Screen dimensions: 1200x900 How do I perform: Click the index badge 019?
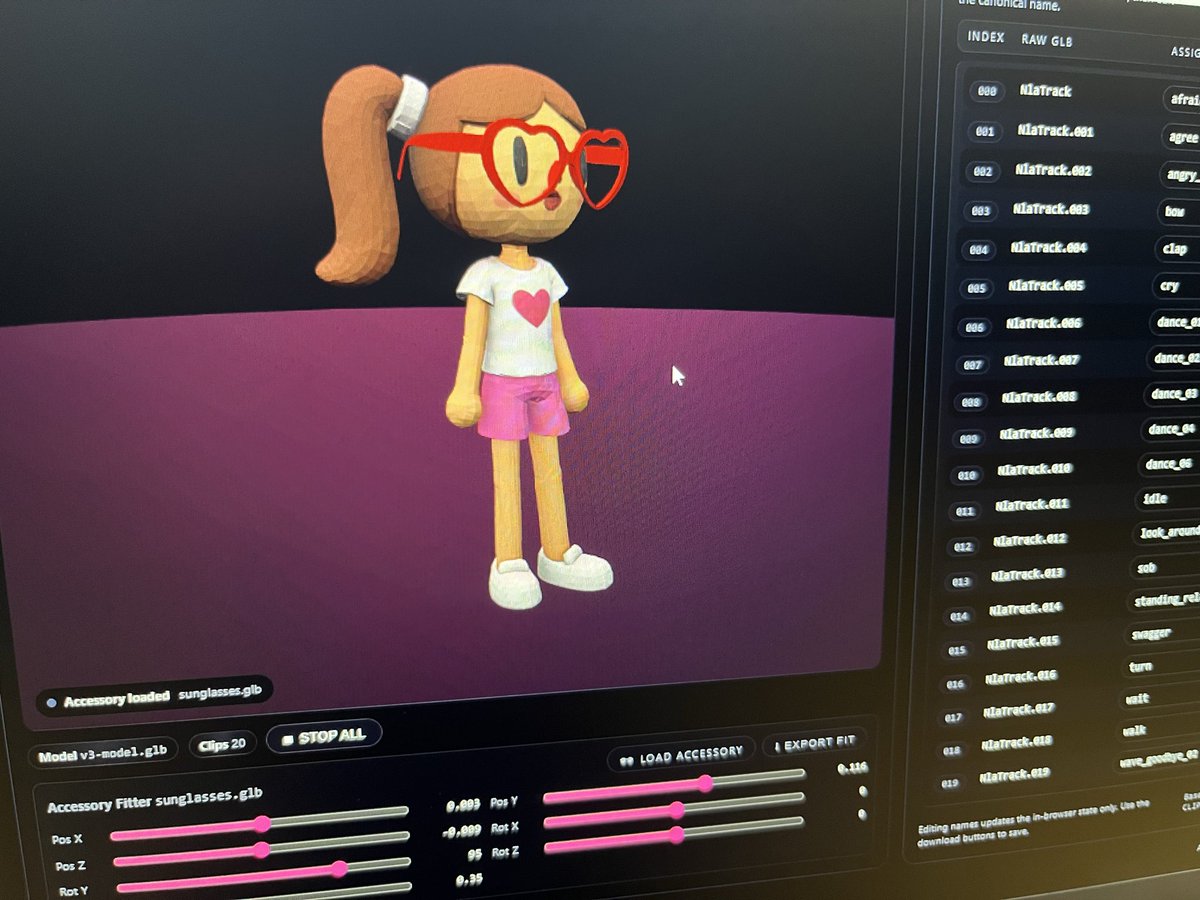tap(950, 782)
